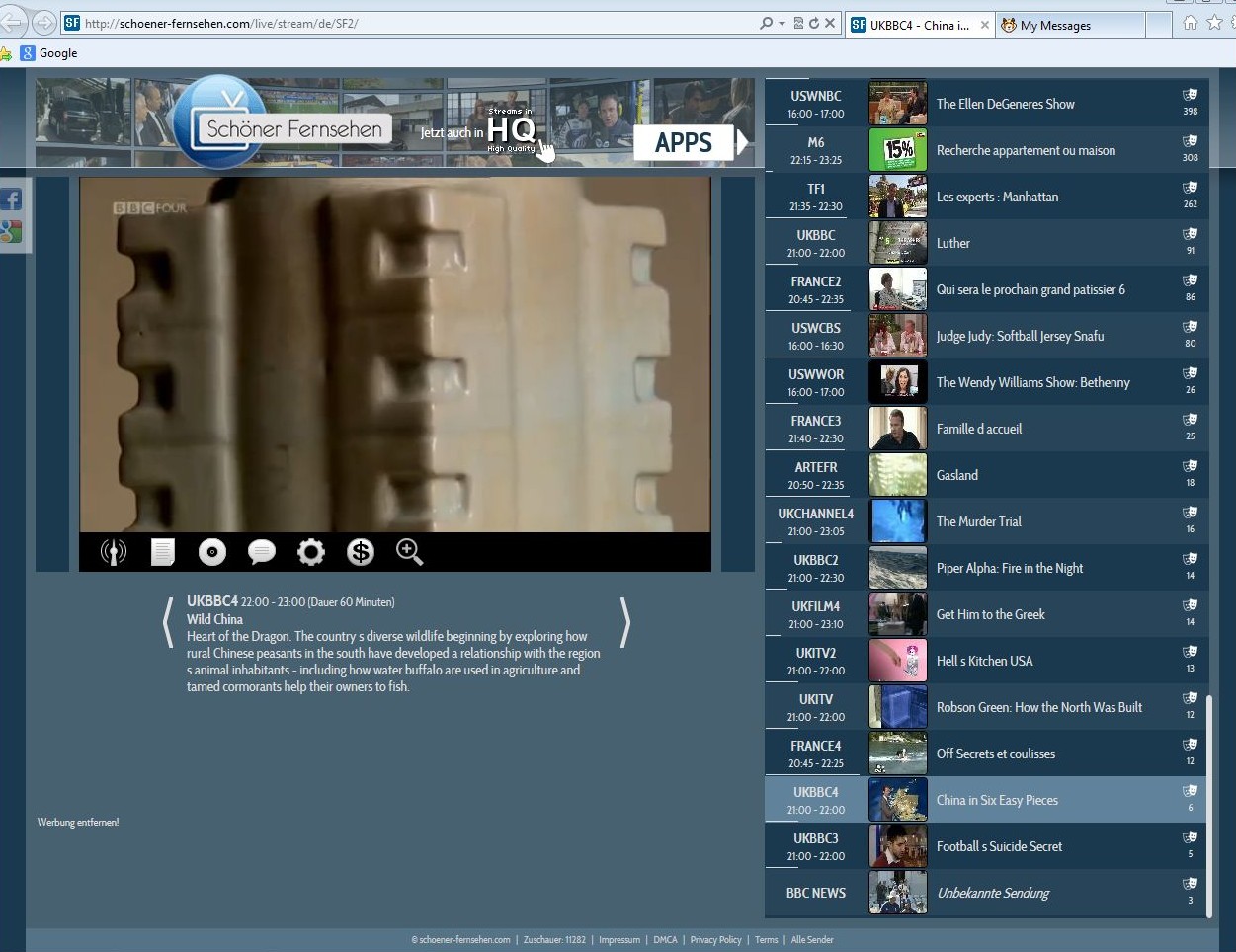Click the channel list scrollbar
Screen dimensions: 1236x952
(1209, 806)
